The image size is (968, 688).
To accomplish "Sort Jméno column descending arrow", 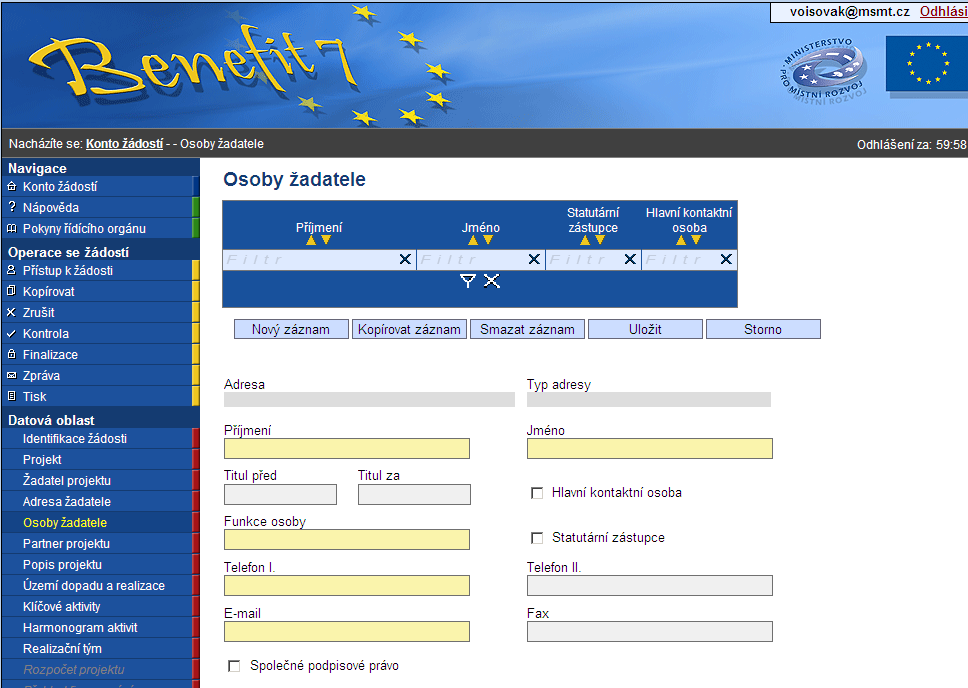I will pyautogui.click(x=488, y=240).
